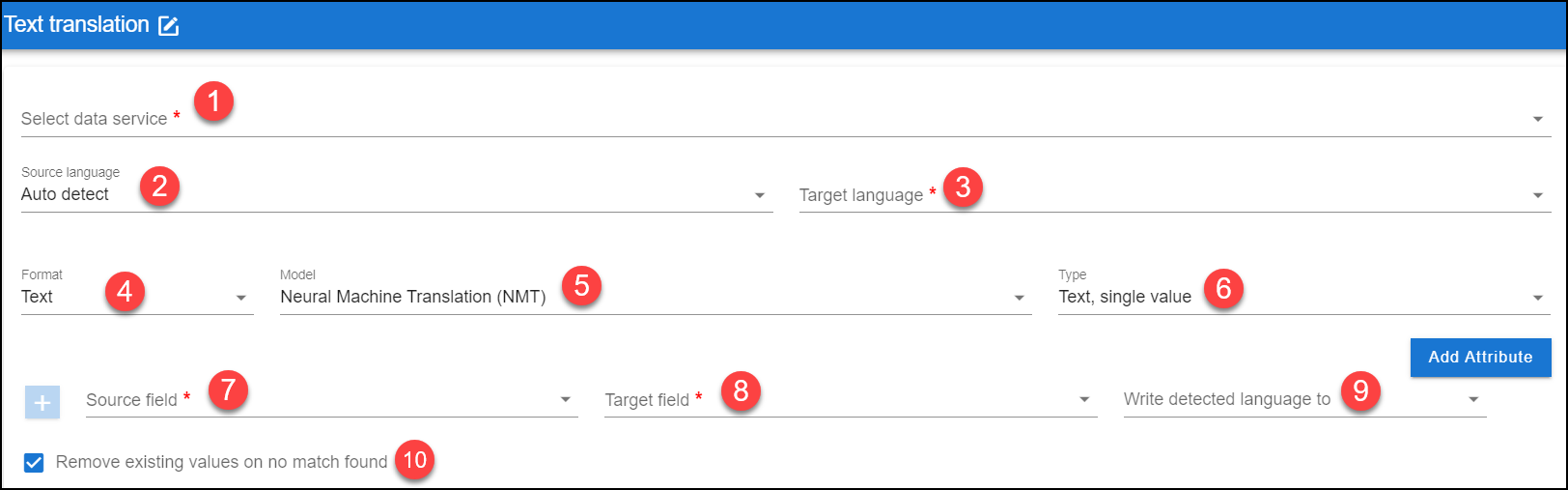The image size is (1568, 490).
Task: Click the Text translation title text
Action: point(76,25)
